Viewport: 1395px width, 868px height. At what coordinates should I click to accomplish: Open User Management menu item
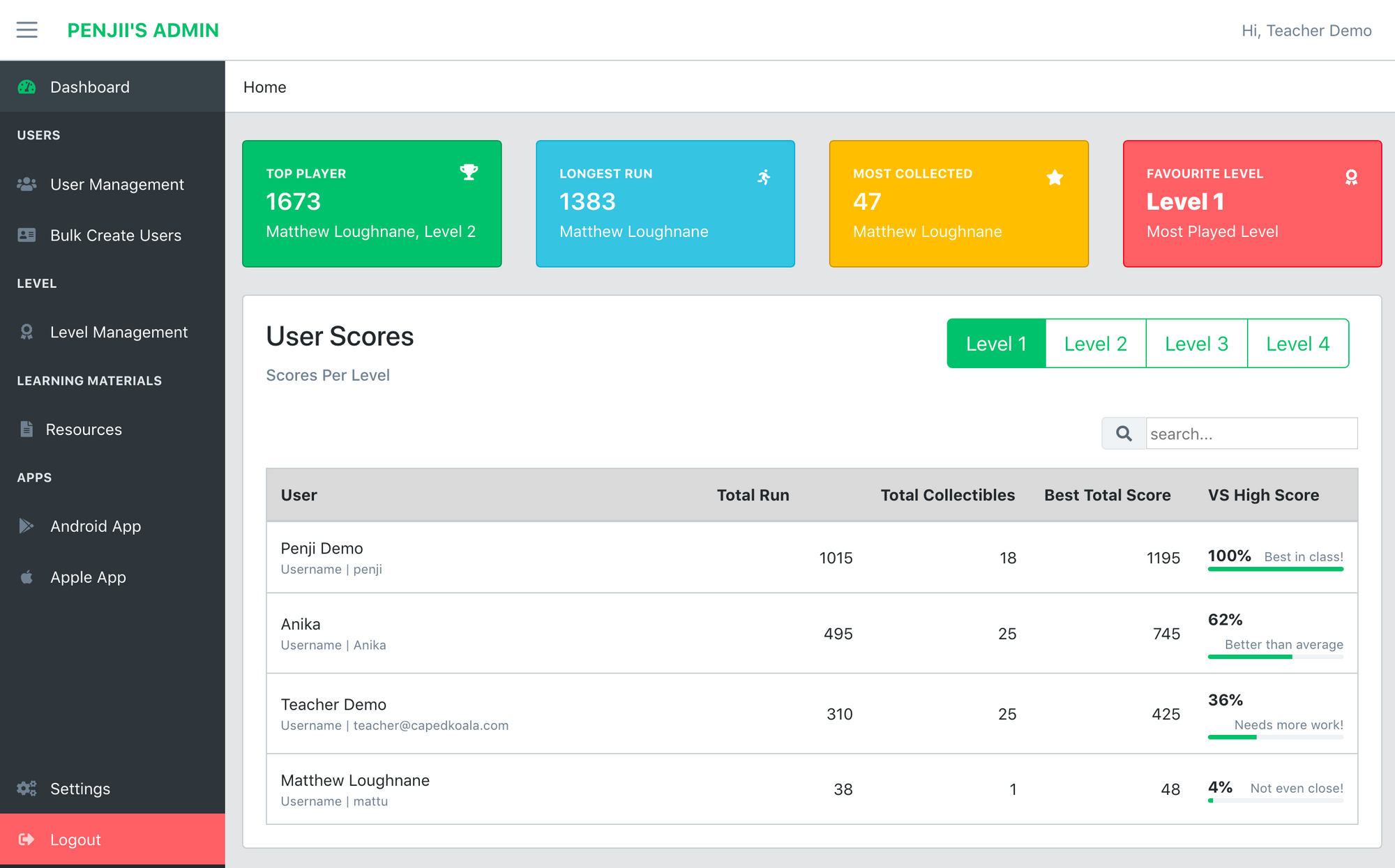coord(112,184)
